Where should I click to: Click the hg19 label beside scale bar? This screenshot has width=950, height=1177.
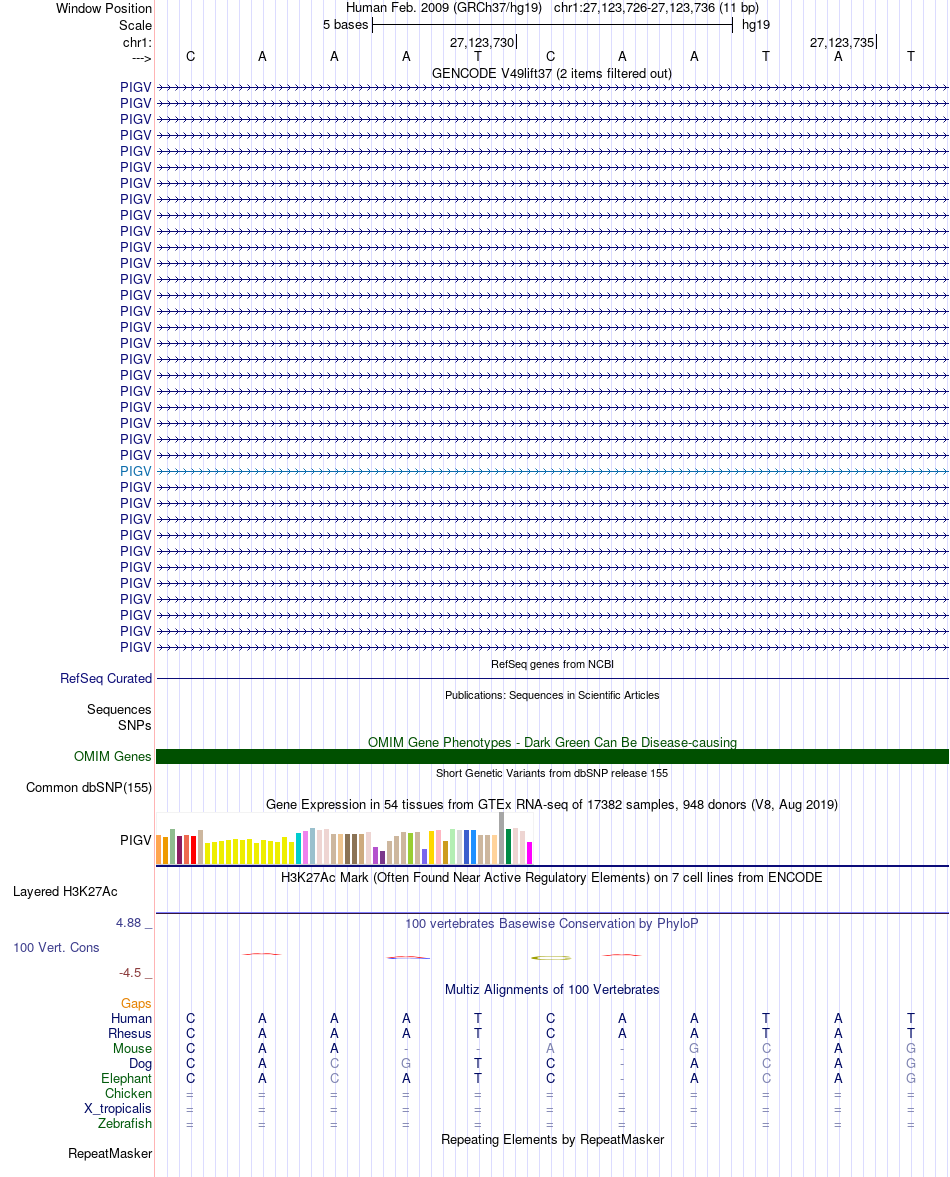pos(756,25)
